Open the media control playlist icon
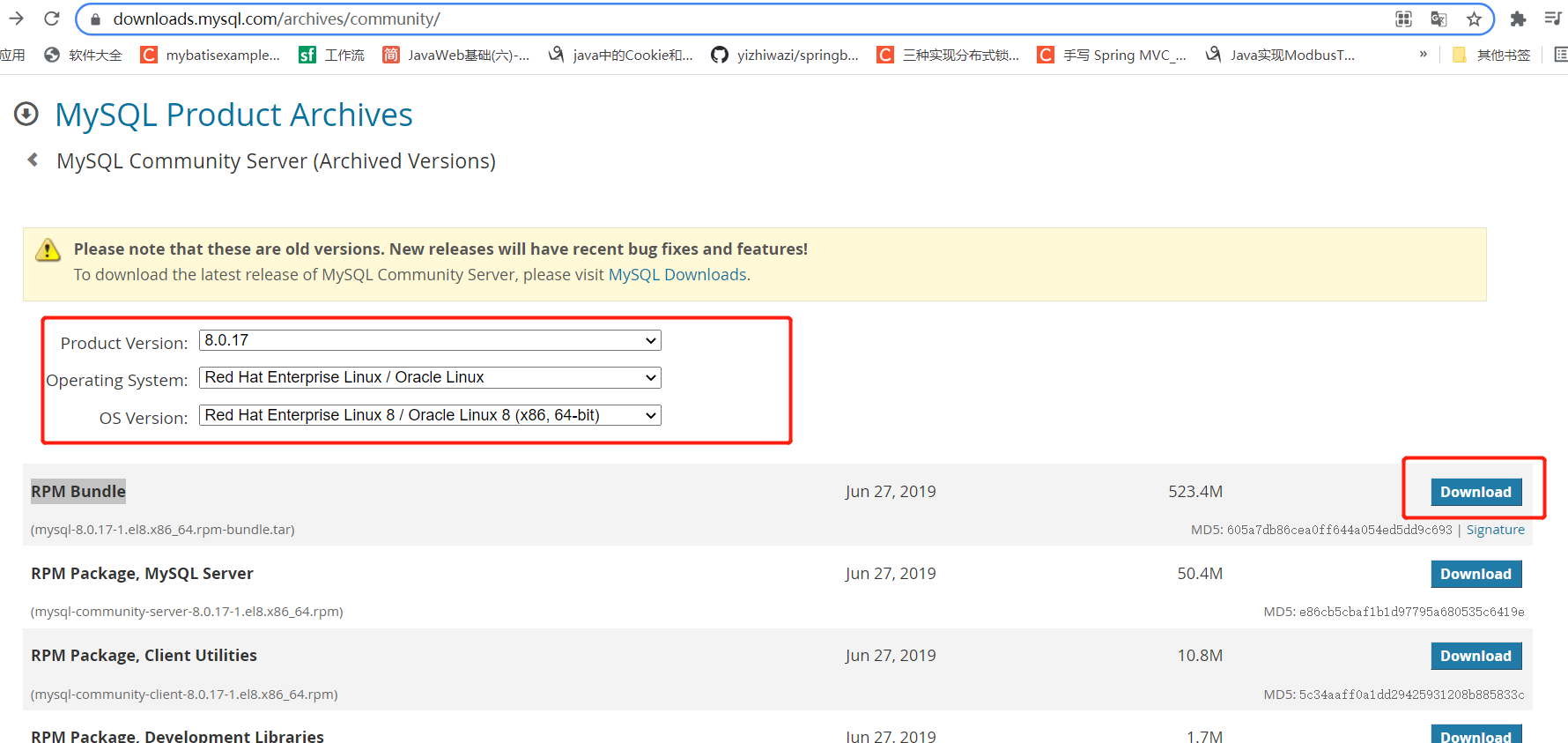This screenshot has height=743, width=1568. pos(1553,19)
